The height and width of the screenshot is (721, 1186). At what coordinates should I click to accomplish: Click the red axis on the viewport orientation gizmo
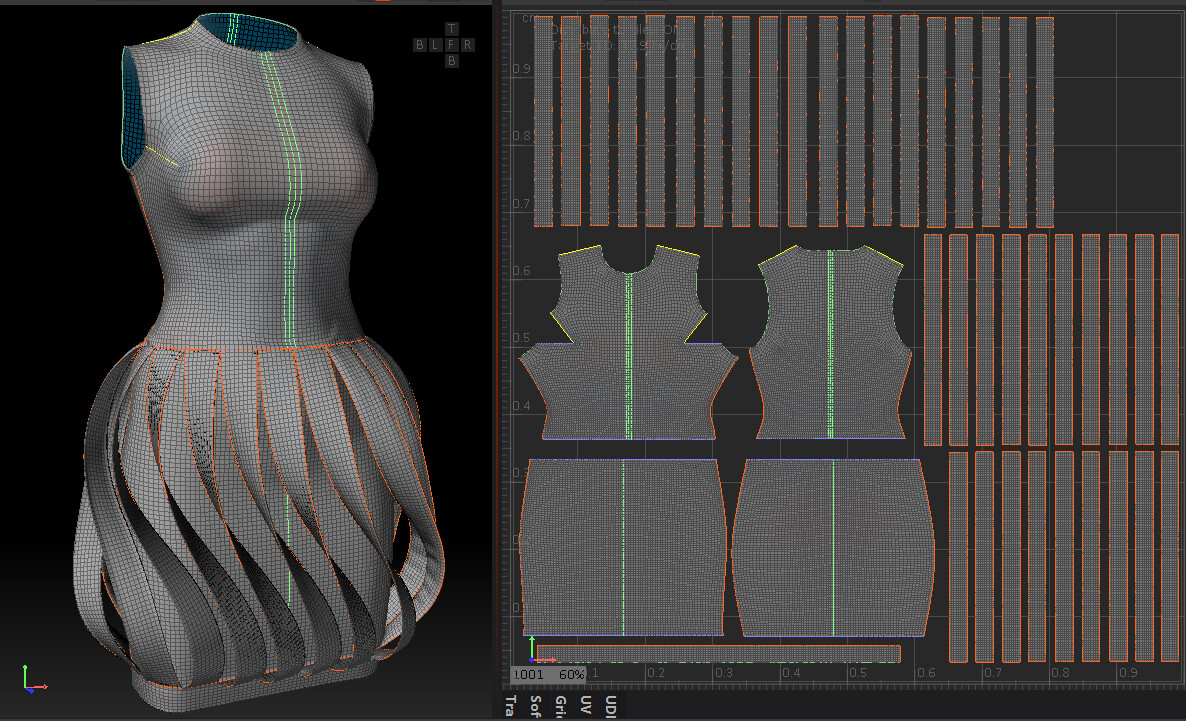pos(36,687)
